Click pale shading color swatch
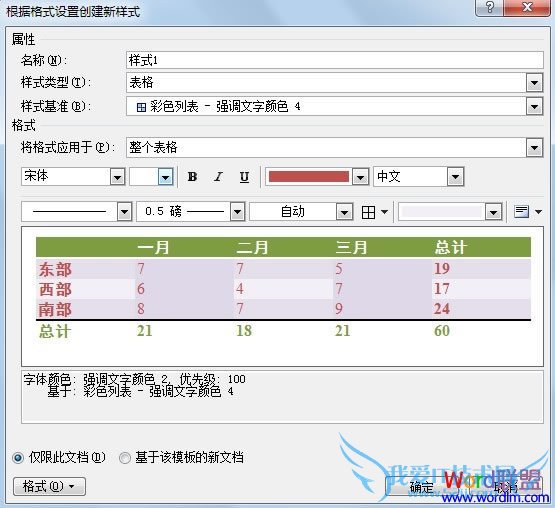The height and width of the screenshot is (508, 555). click(x=443, y=212)
